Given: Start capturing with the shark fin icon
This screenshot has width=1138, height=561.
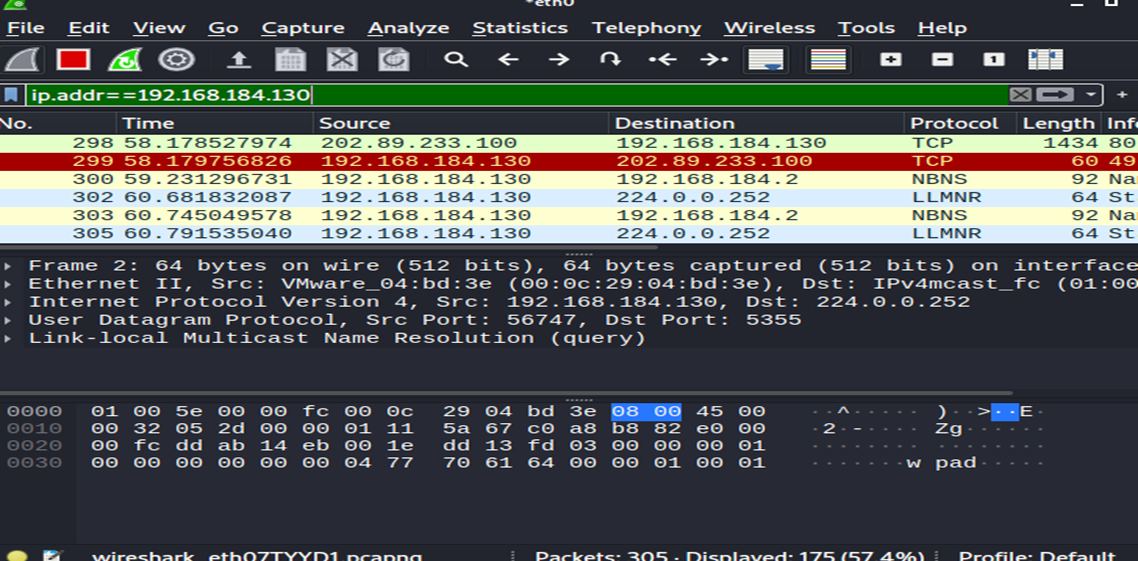Looking at the screenshot, I should 20,60.
